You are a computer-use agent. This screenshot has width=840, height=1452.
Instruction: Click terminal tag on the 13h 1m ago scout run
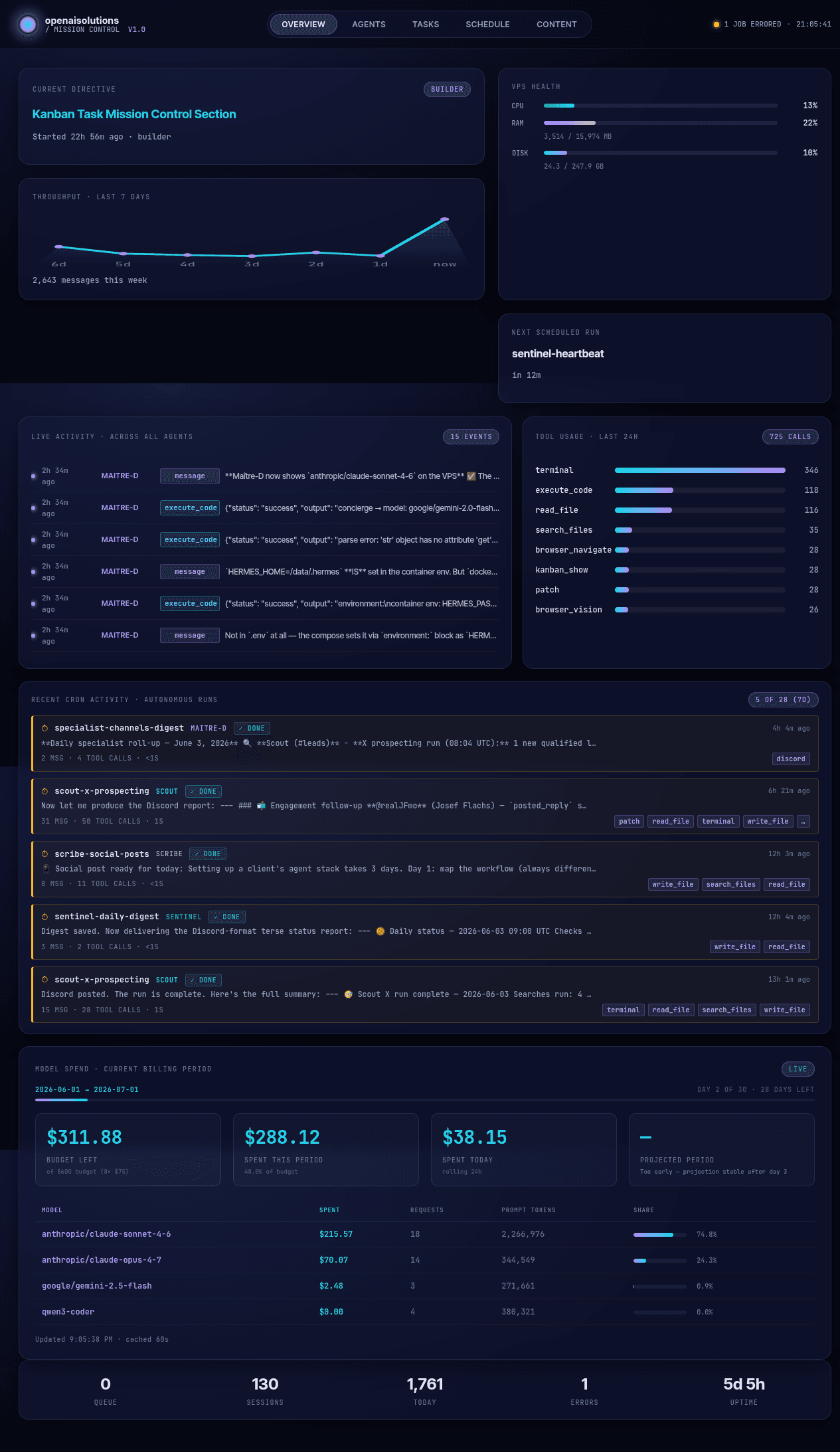pyautogui.click(x=623, y=1010)
